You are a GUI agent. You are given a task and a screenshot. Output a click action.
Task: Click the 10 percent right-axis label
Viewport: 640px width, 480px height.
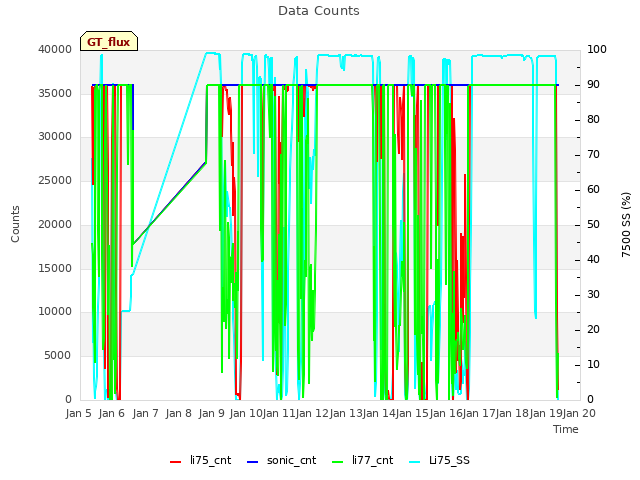coord(593,364)
